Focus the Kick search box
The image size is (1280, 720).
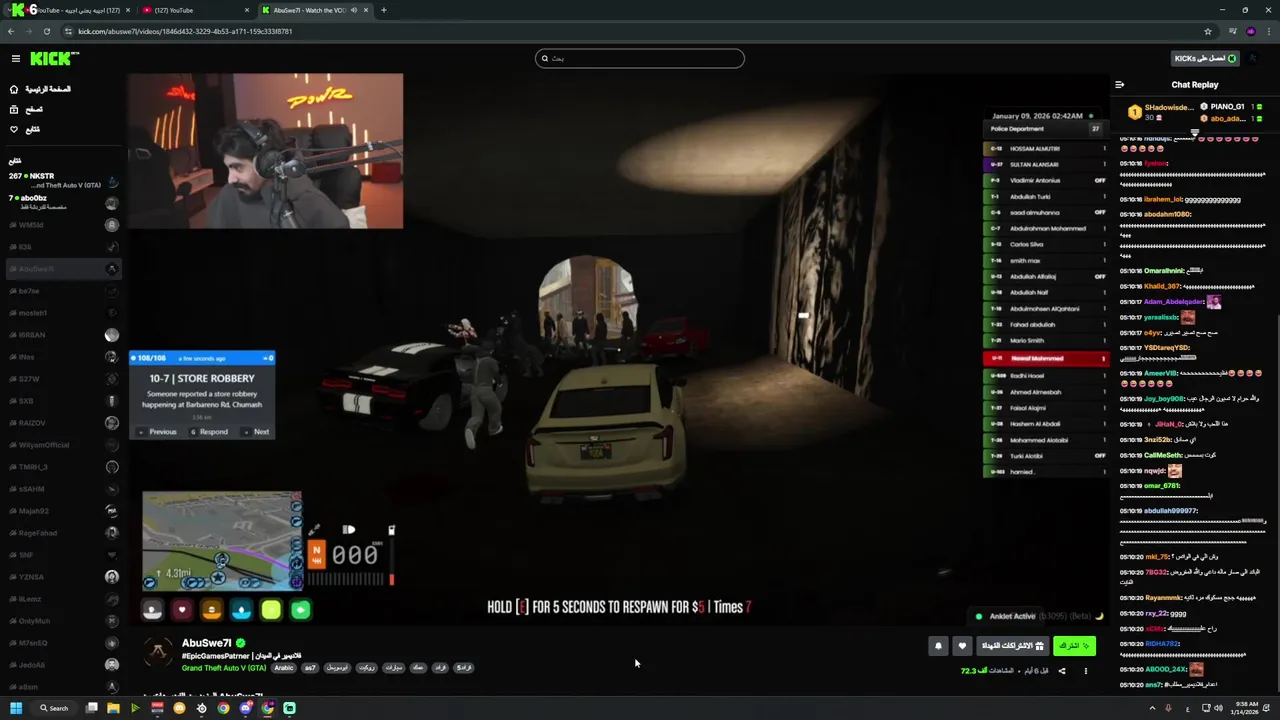[640, 58]
